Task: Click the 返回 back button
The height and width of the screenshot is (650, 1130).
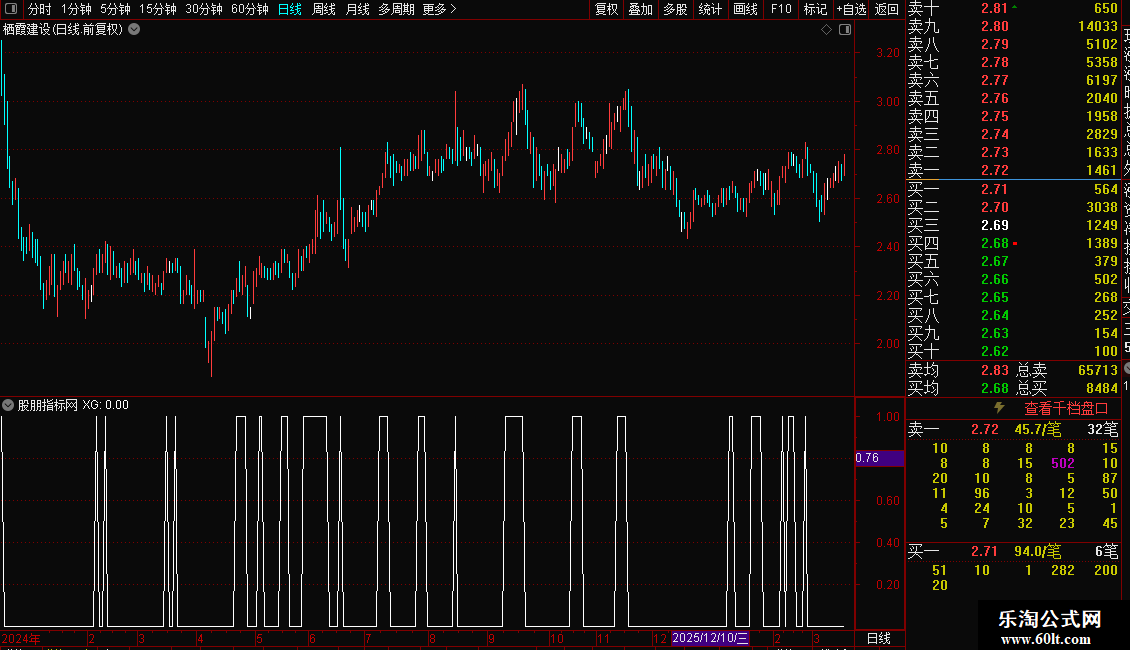Action: pos(886,9)
